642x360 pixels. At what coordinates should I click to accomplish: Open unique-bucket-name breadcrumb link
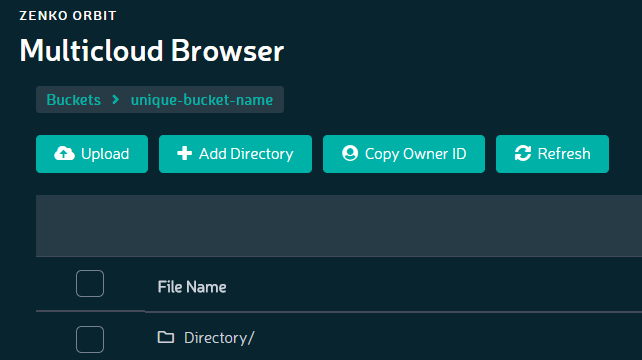[x=202, y=100]
